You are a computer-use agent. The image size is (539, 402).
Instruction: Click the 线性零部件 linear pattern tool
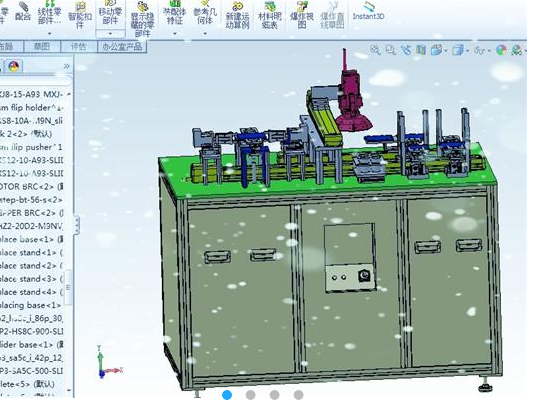50,13
